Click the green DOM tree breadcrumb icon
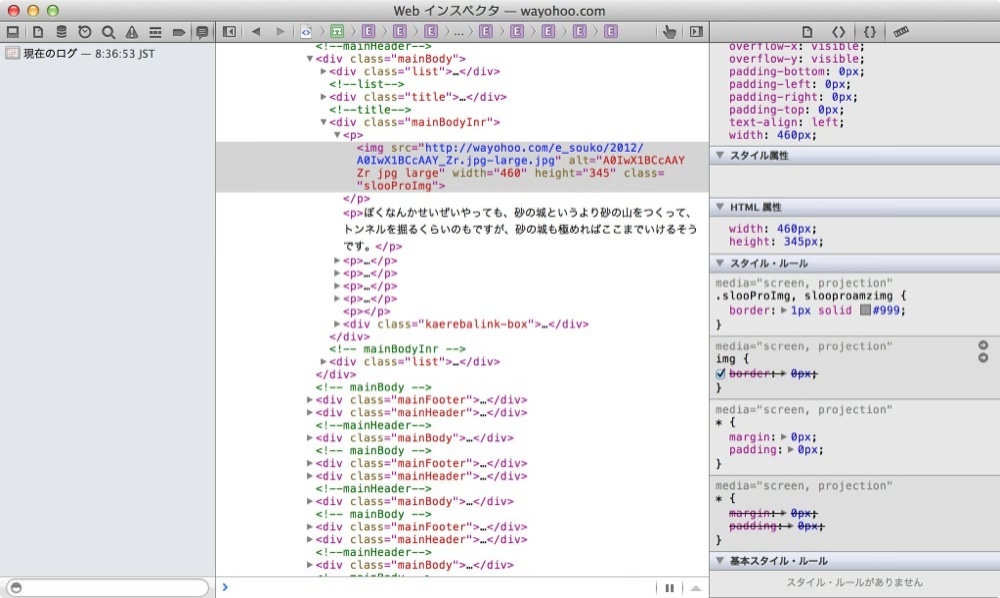 coord(337,31)
